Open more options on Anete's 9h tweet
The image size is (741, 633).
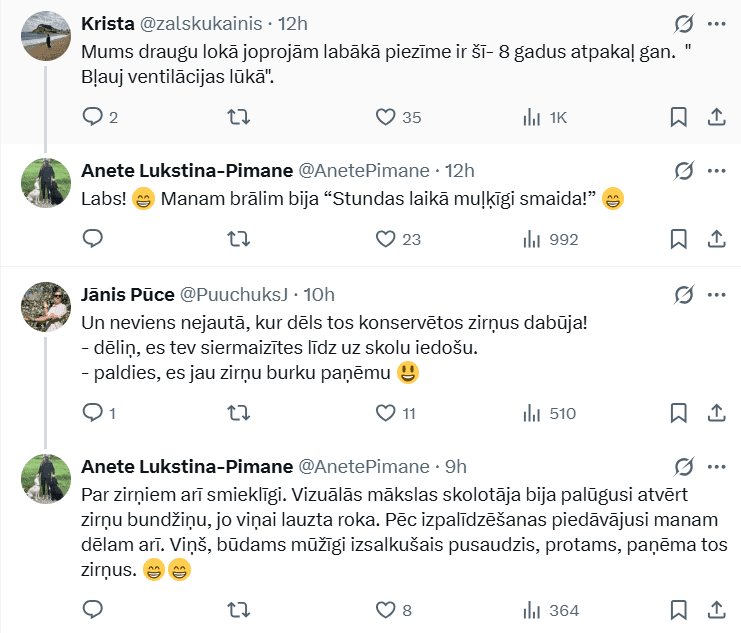(x=716, y=467)
